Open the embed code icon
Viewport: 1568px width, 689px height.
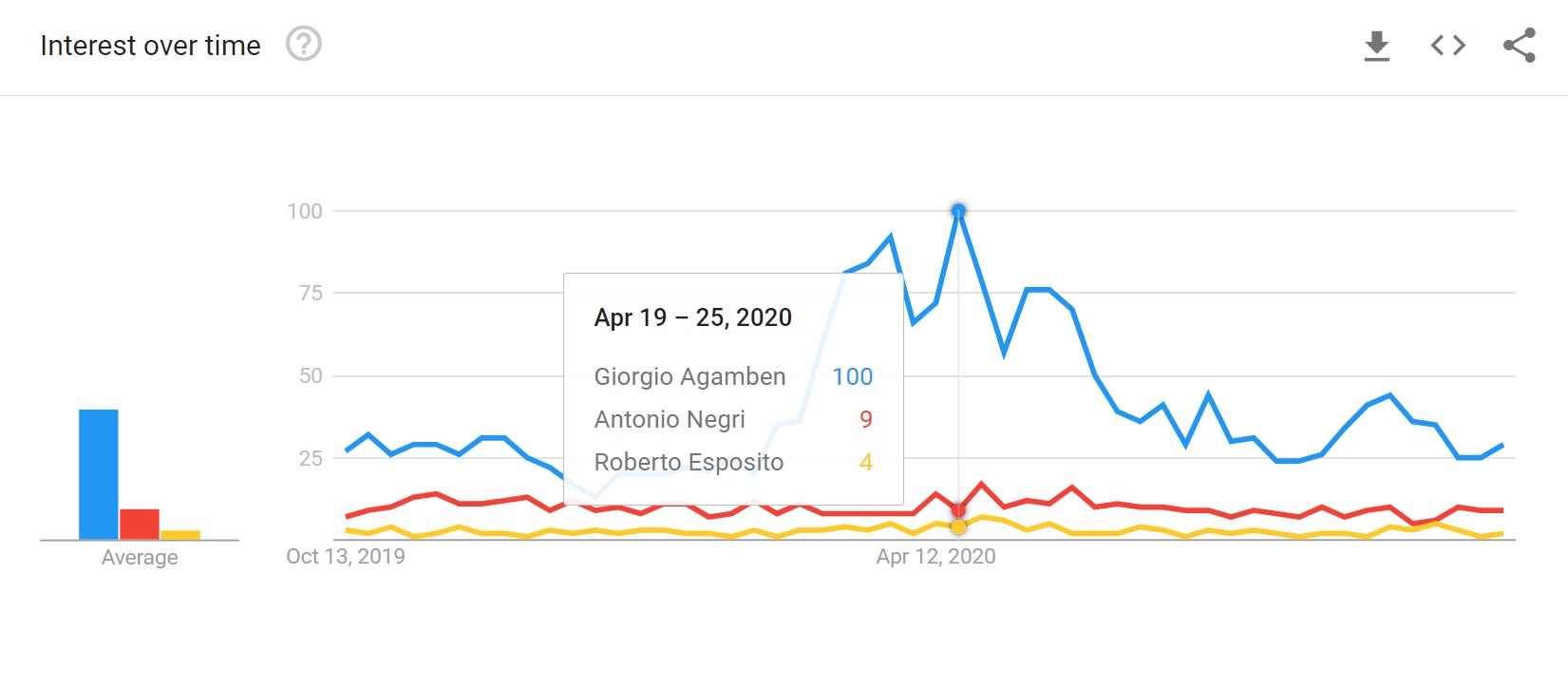1447,46
